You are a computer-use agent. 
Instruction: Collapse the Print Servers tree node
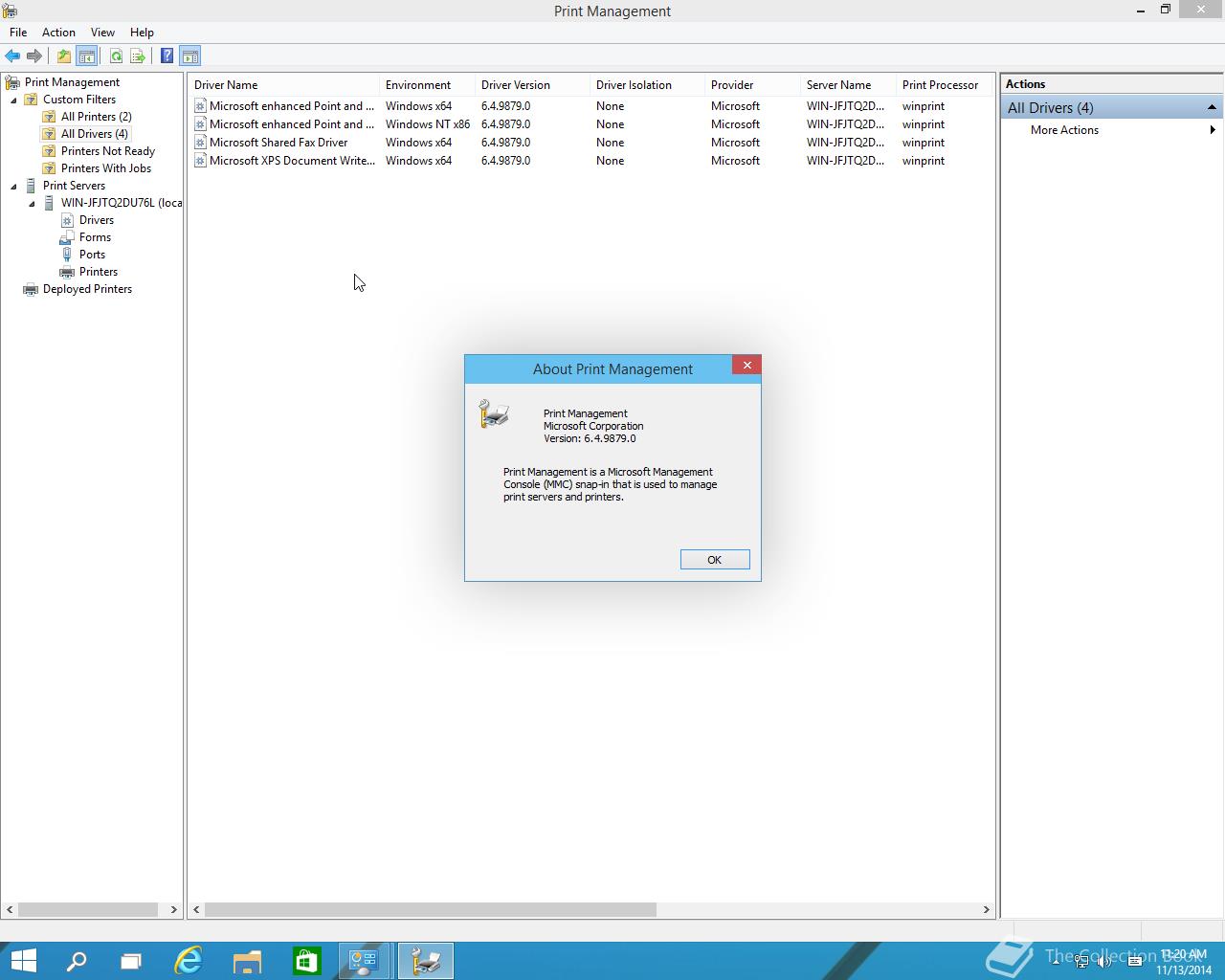point(14,186)
